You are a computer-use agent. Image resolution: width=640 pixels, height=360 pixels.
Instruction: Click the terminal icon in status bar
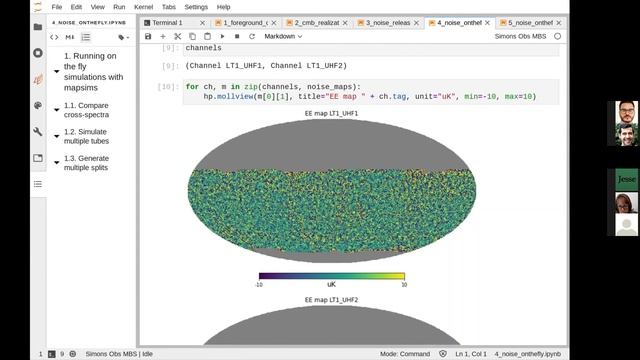click(52, 354)
